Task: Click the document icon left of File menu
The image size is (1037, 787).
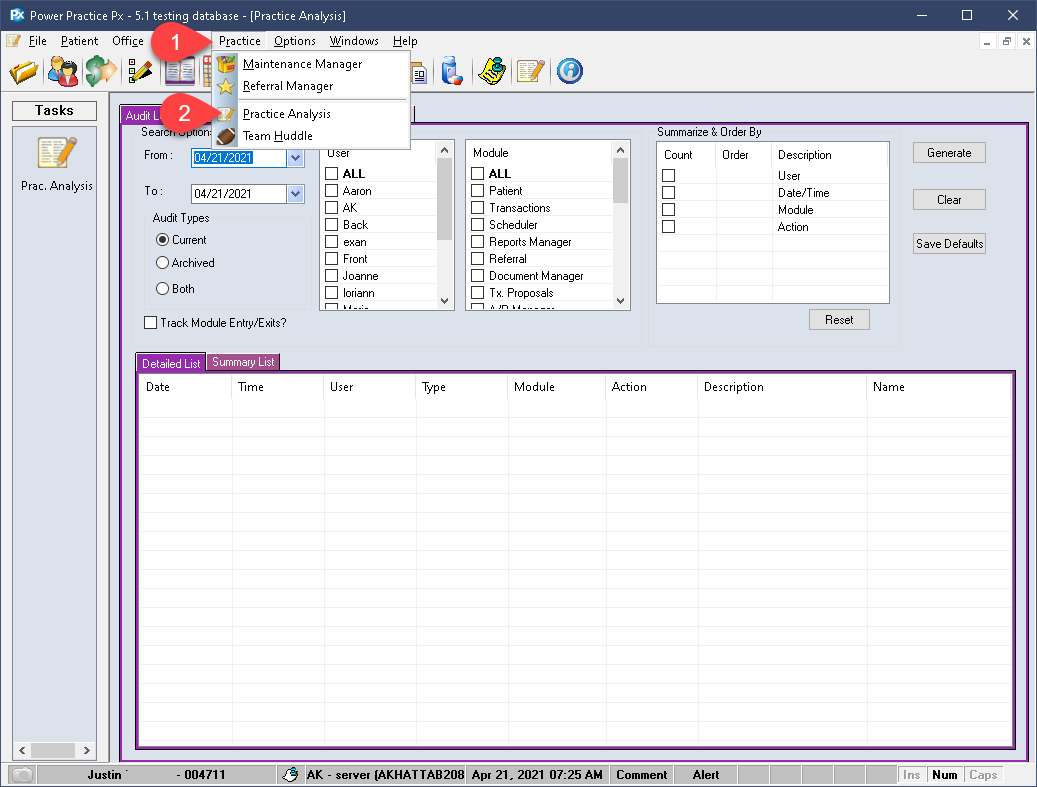Action: (13, 41)
